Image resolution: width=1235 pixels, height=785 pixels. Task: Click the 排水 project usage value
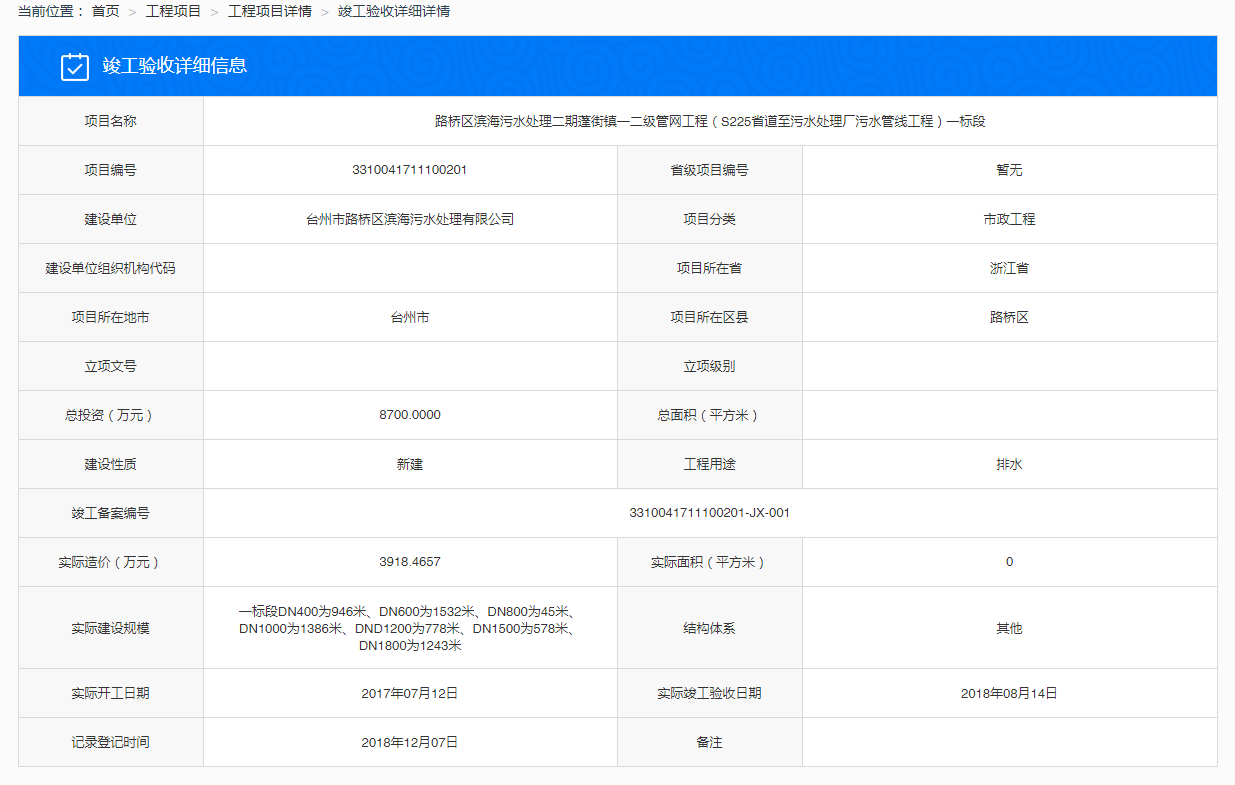click(1009, 464)
